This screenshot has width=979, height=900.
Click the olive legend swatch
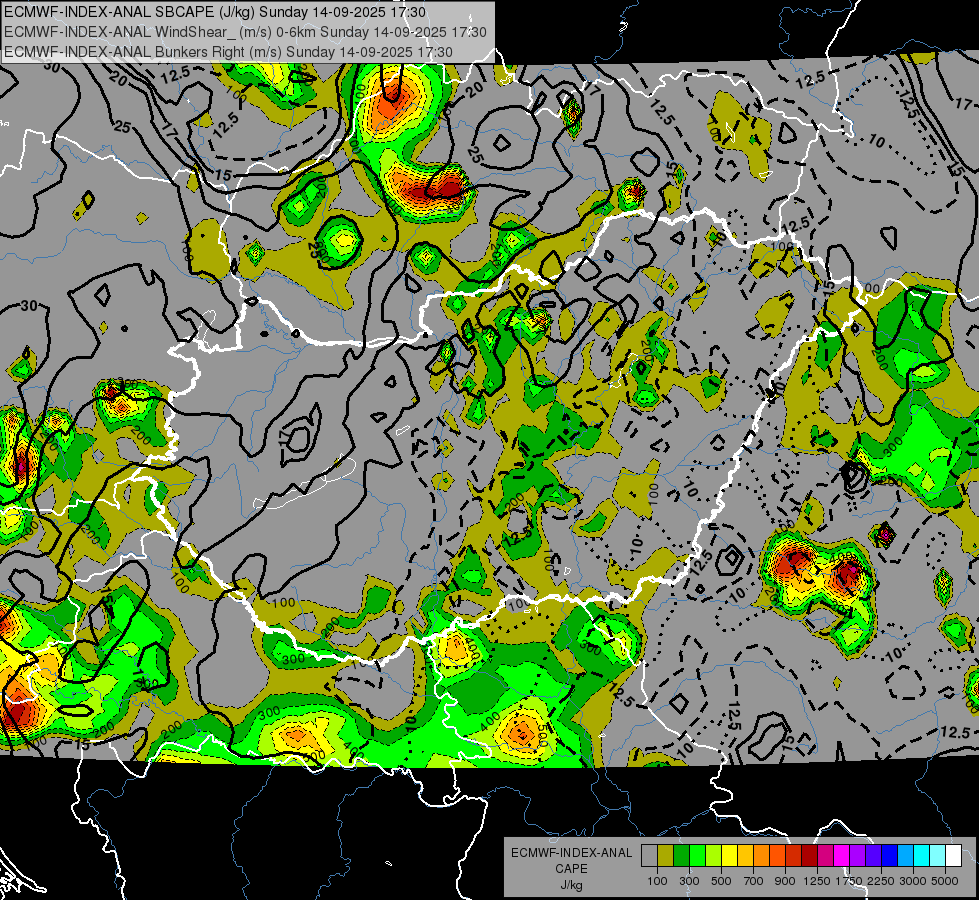pyautogui.click(x=666, y=856)
